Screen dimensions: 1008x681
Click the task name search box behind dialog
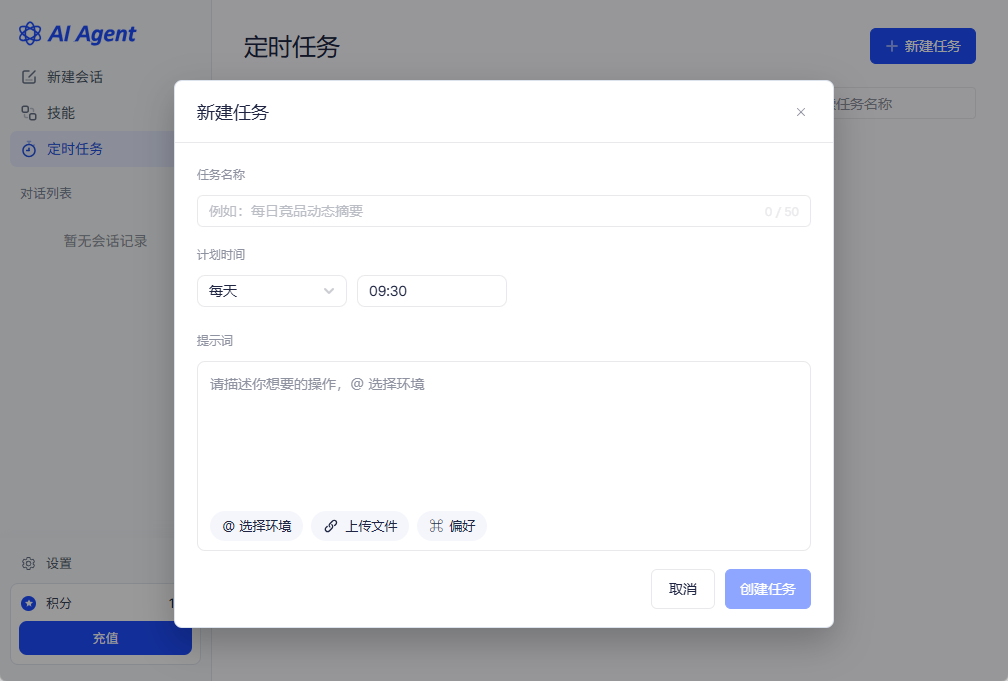905,104
